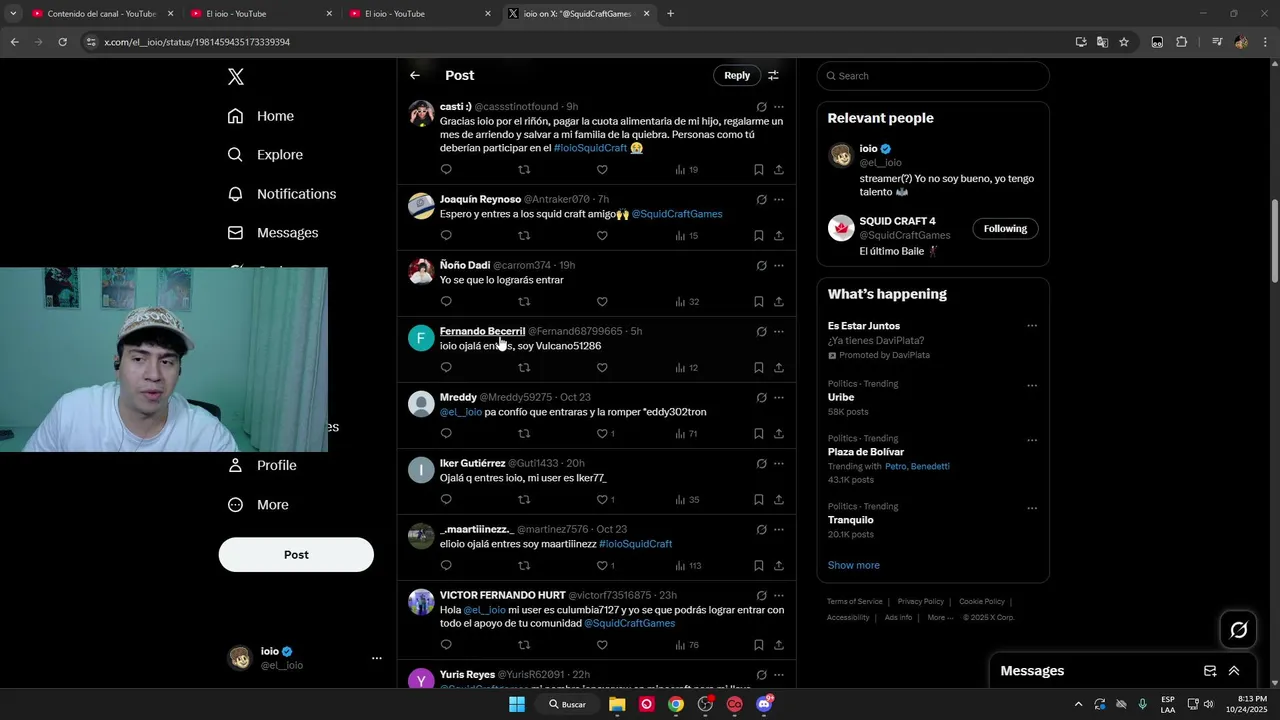Screen dimensions: 1280x720
Task: Open reply sorting options icon
Action: [x=773, y=75]
